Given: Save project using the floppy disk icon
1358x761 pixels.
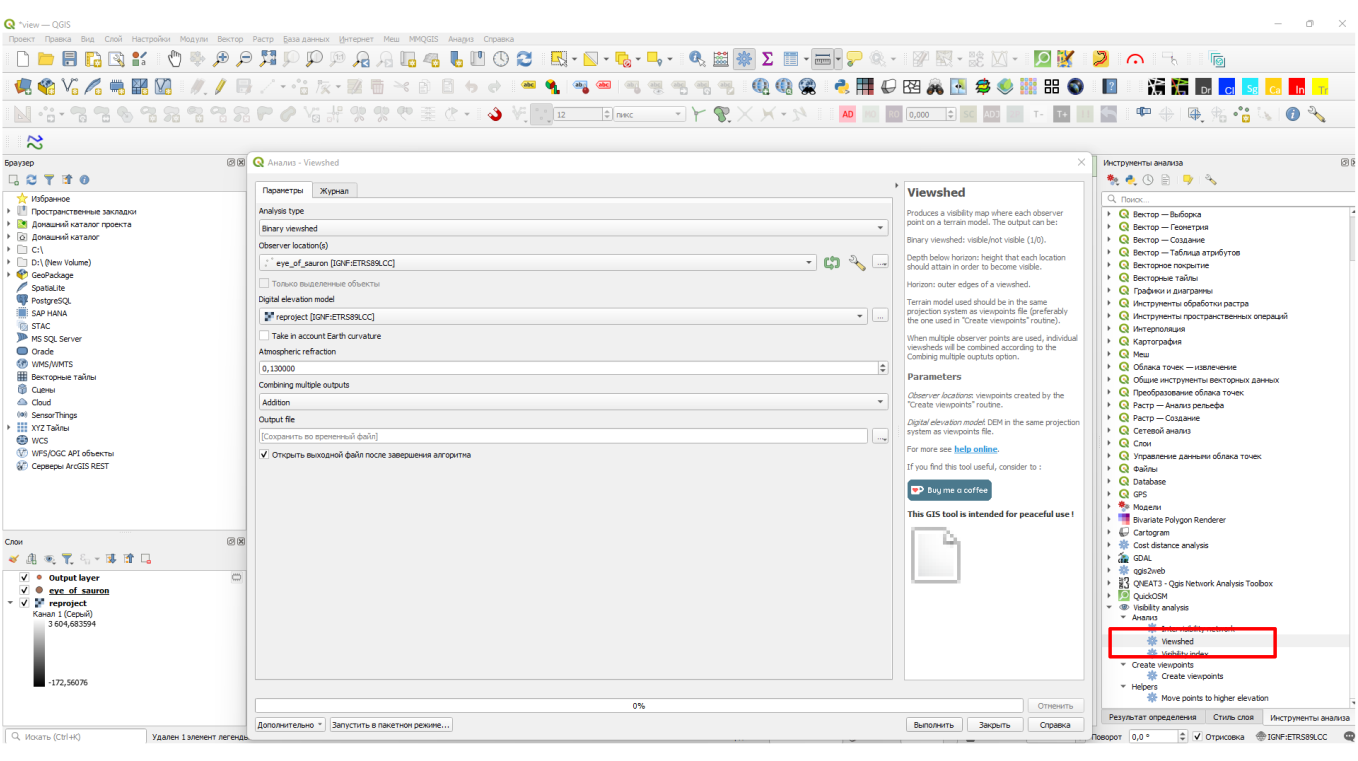Looking at the screenshot, I should click(x=69, y=59).
